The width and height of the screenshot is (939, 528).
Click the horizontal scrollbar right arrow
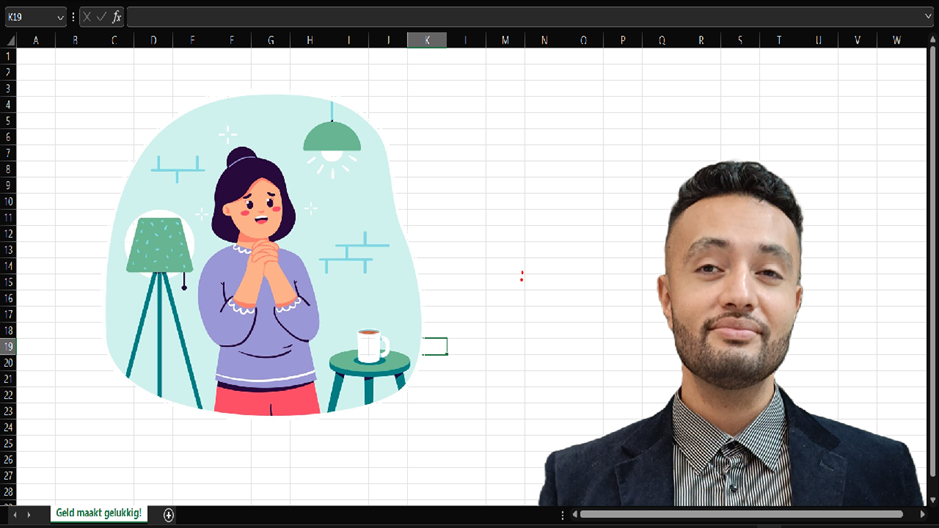click(x=922, y=514)
